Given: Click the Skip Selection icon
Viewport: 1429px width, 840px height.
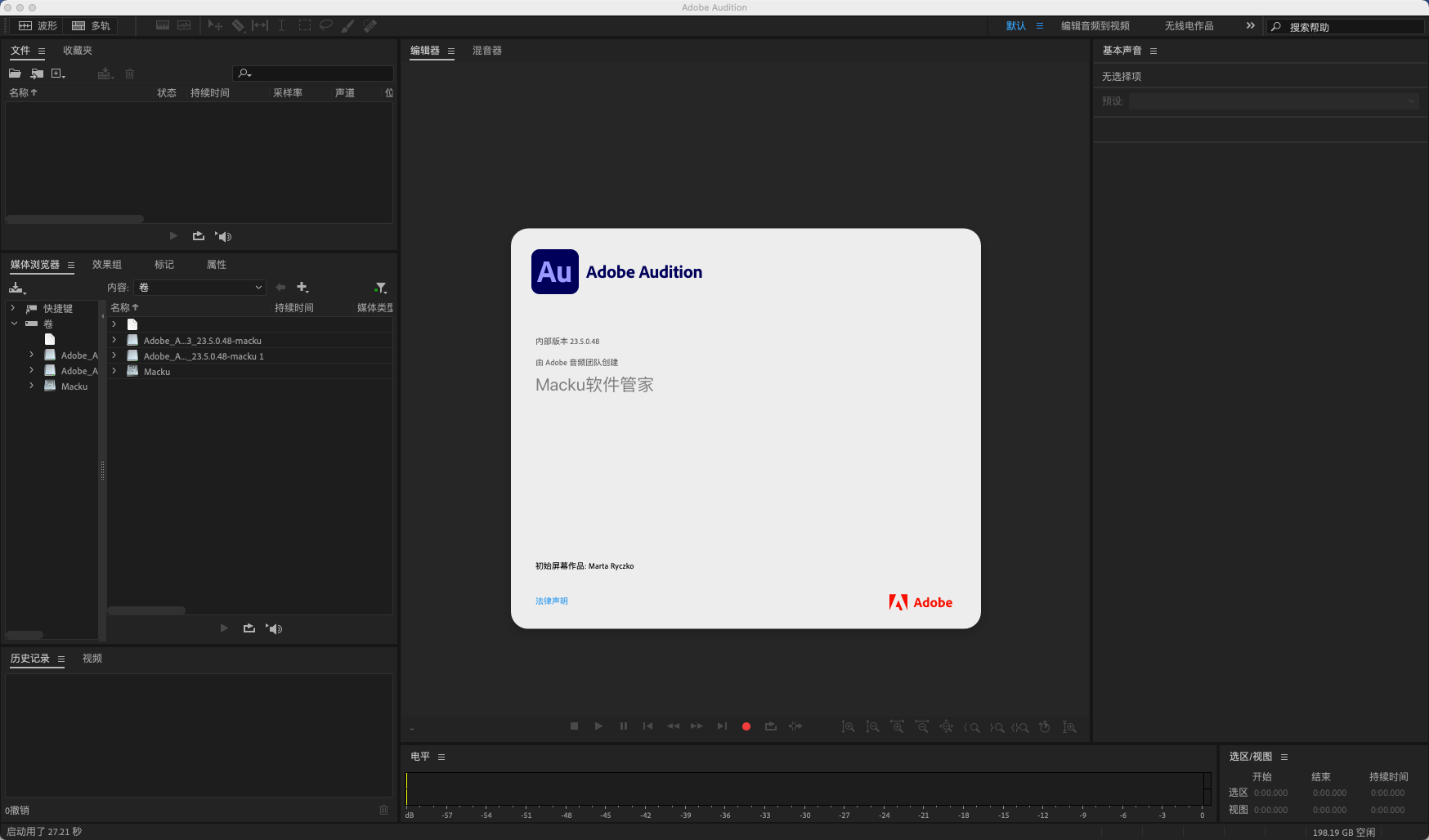Looking at the screenshot, I should 795,726.
